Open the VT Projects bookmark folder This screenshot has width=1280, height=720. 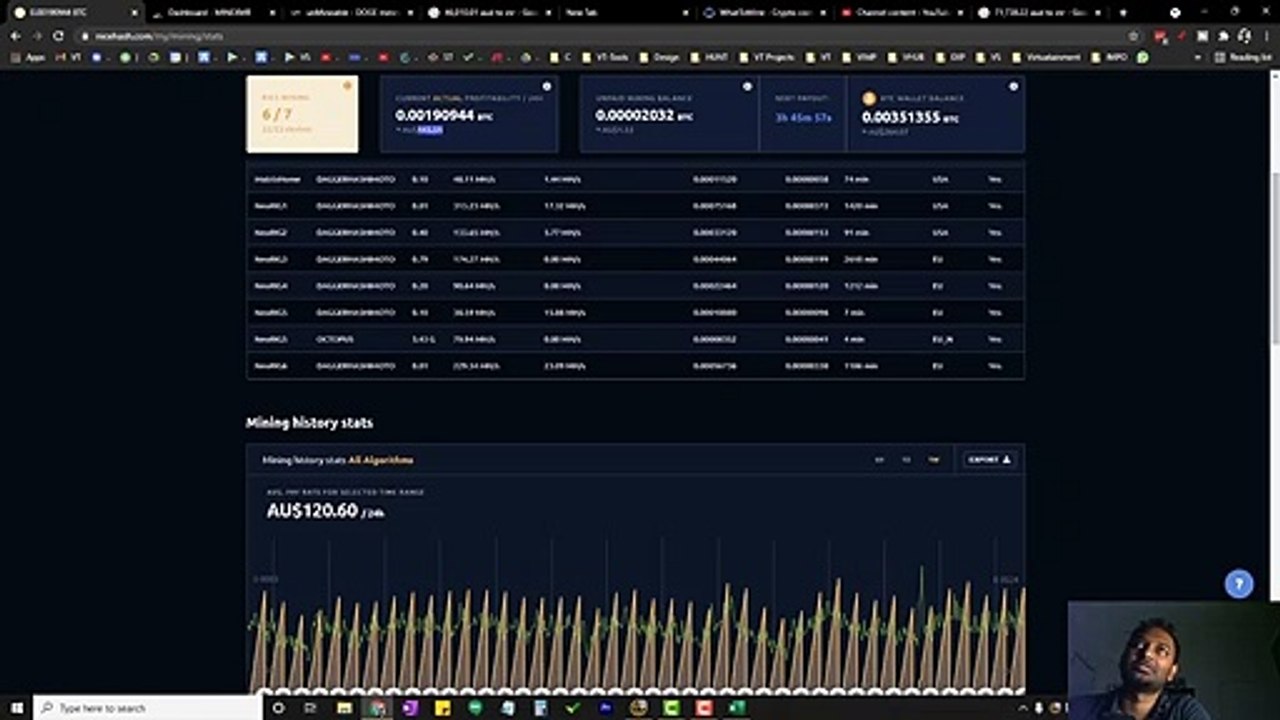click(x=766, y=57)
